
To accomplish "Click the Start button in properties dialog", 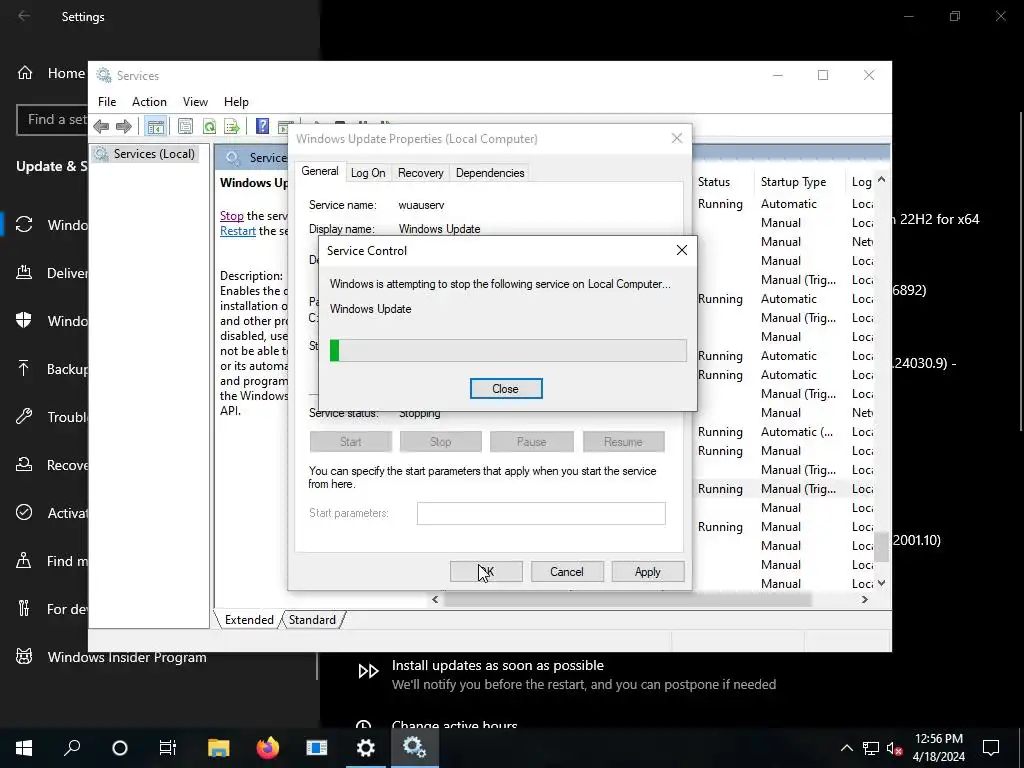I will coord(351,441).
